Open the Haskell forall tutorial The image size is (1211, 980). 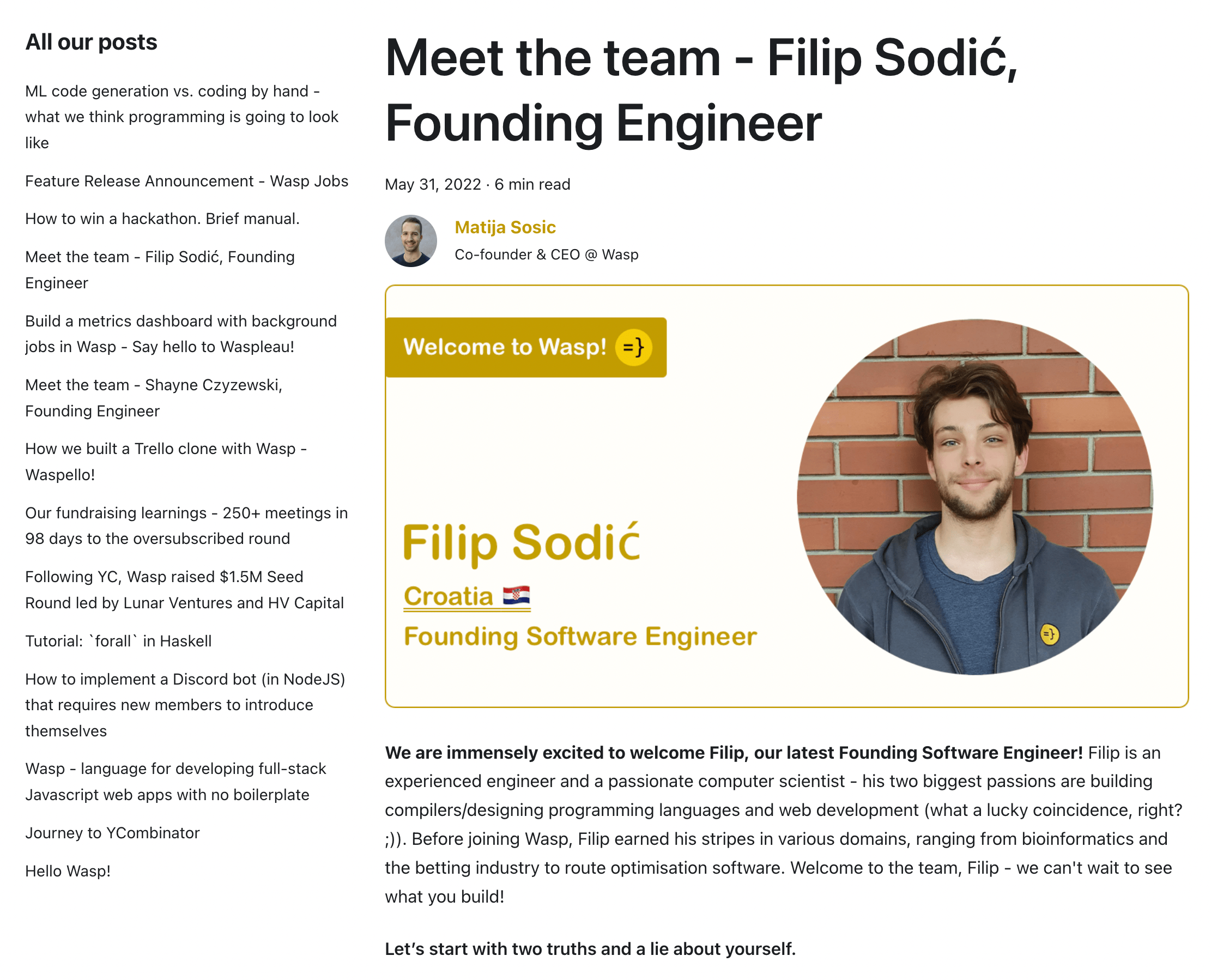click(x=118, y=641)
